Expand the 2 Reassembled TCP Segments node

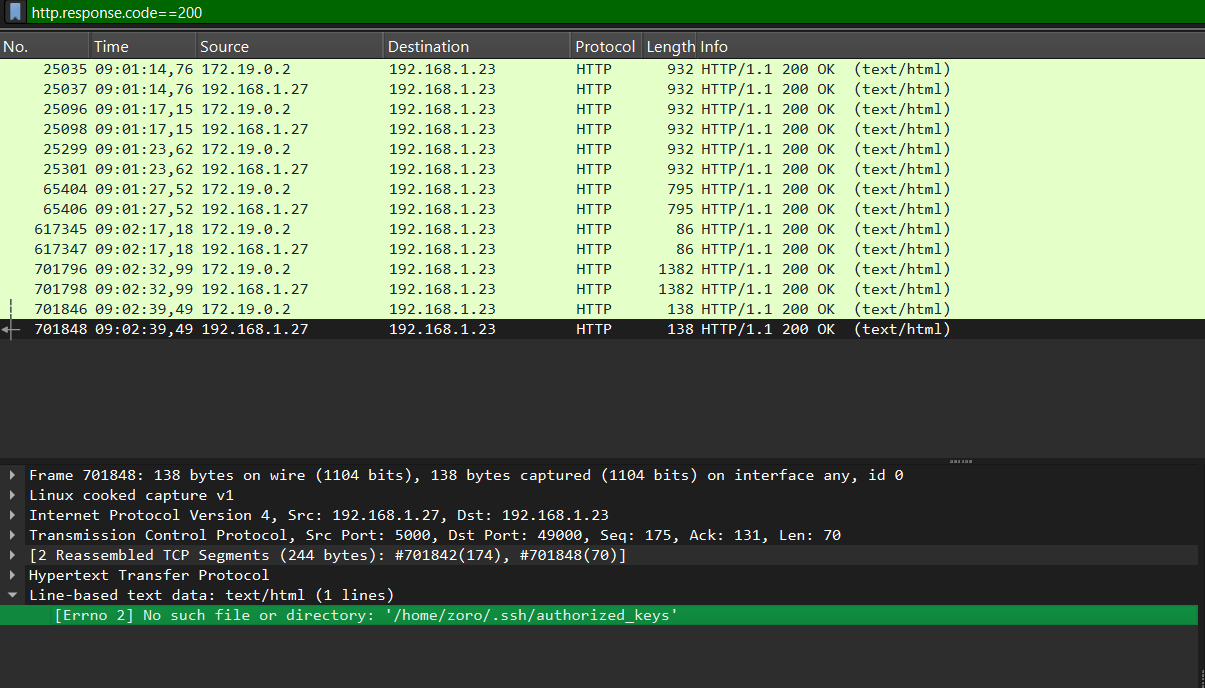click(x=12, y=555)
